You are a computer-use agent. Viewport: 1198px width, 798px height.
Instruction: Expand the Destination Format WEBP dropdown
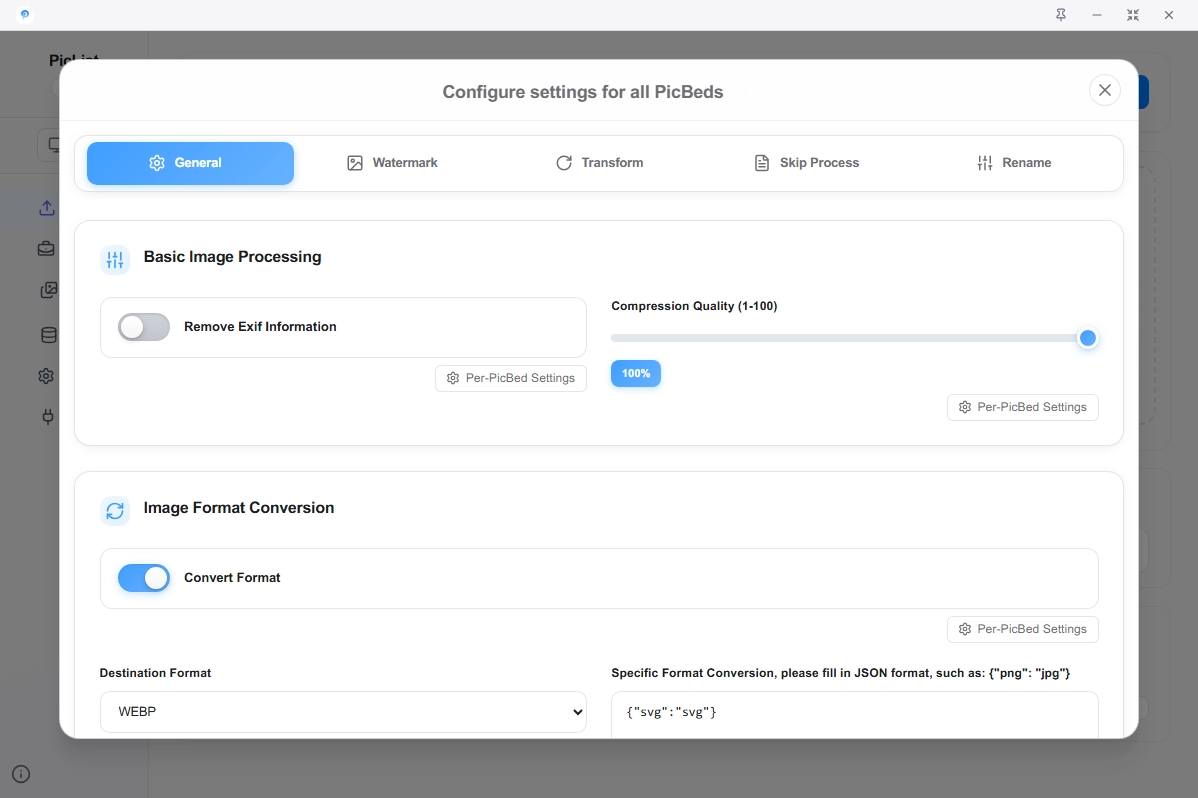click(343, 712)
